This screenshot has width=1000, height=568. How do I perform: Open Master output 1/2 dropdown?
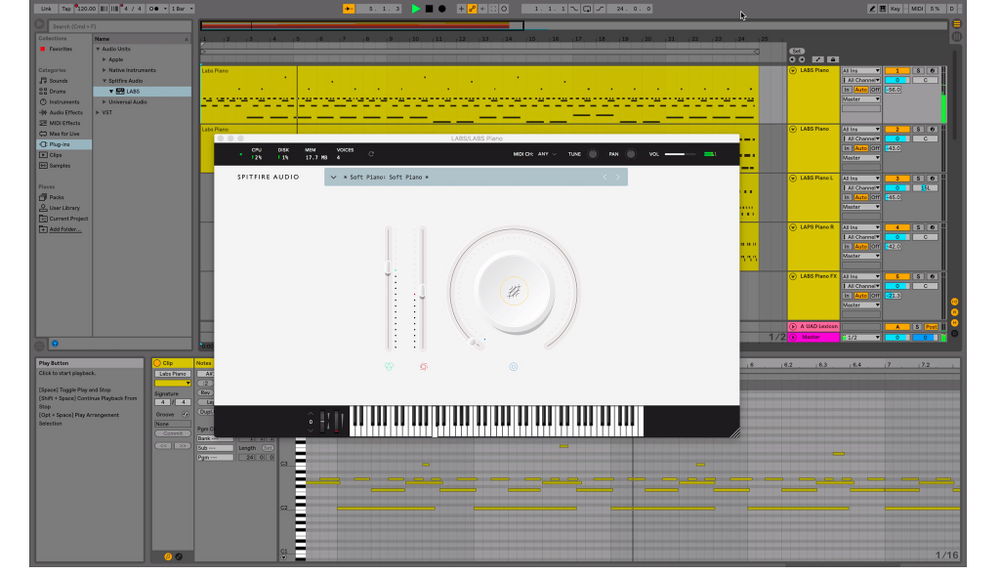[x=861, y=337]
